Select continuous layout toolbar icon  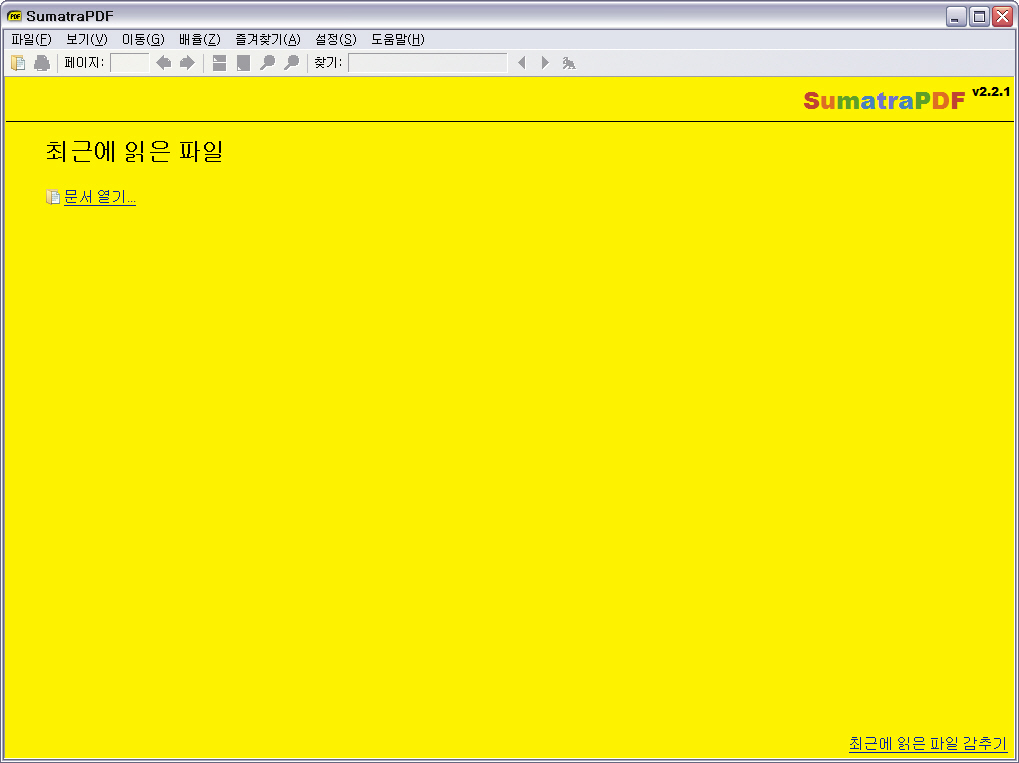220,63
